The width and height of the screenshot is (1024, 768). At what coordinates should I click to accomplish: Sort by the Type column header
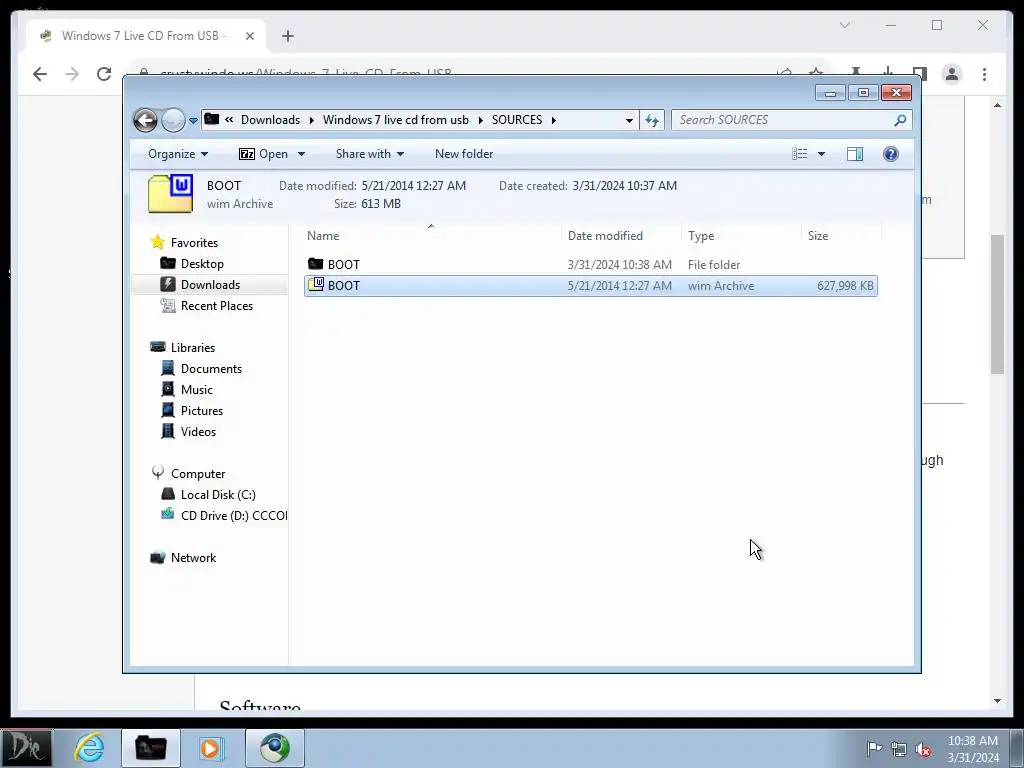[701, 236]
